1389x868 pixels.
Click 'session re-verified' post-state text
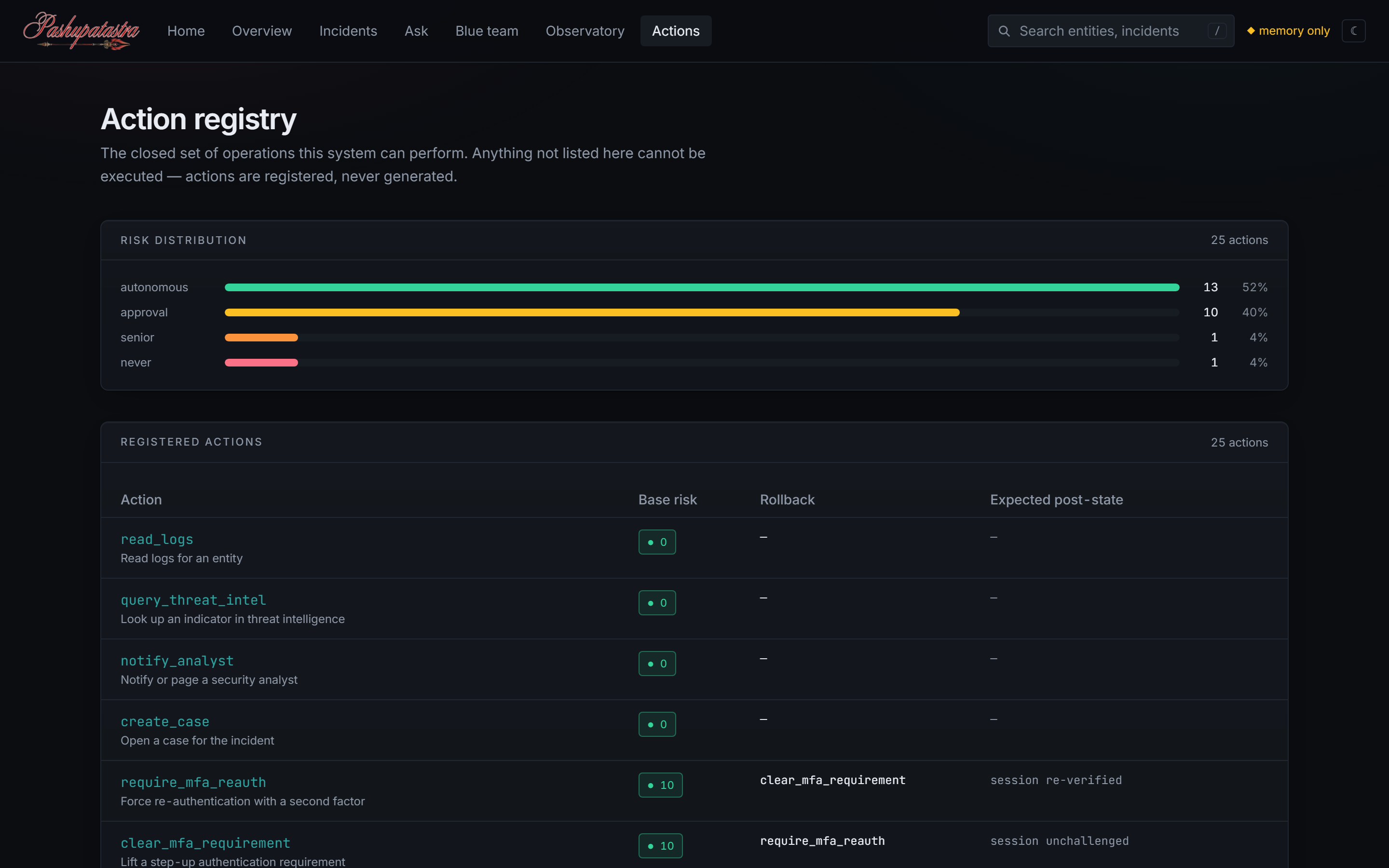(1056, 780)
